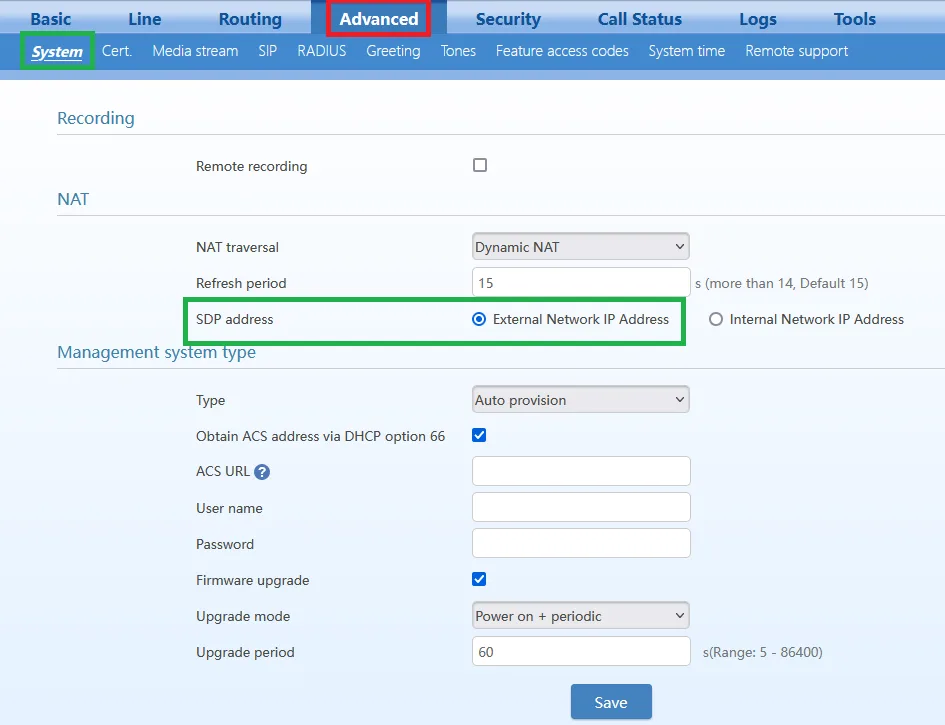945x725 pixels.
Task: Open the System time sub-tab
Action: point(686,51)
